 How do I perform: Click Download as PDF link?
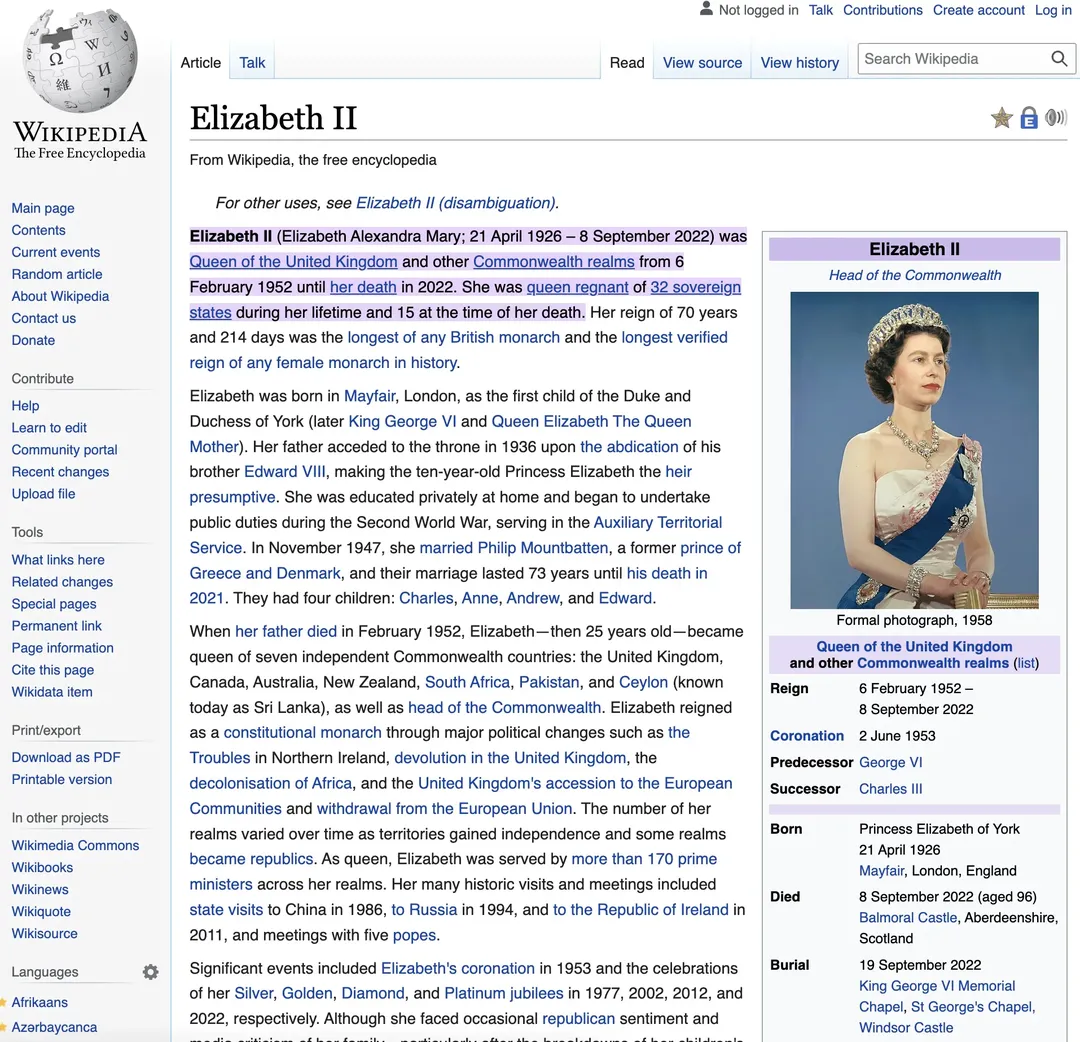tap(66, 757)
